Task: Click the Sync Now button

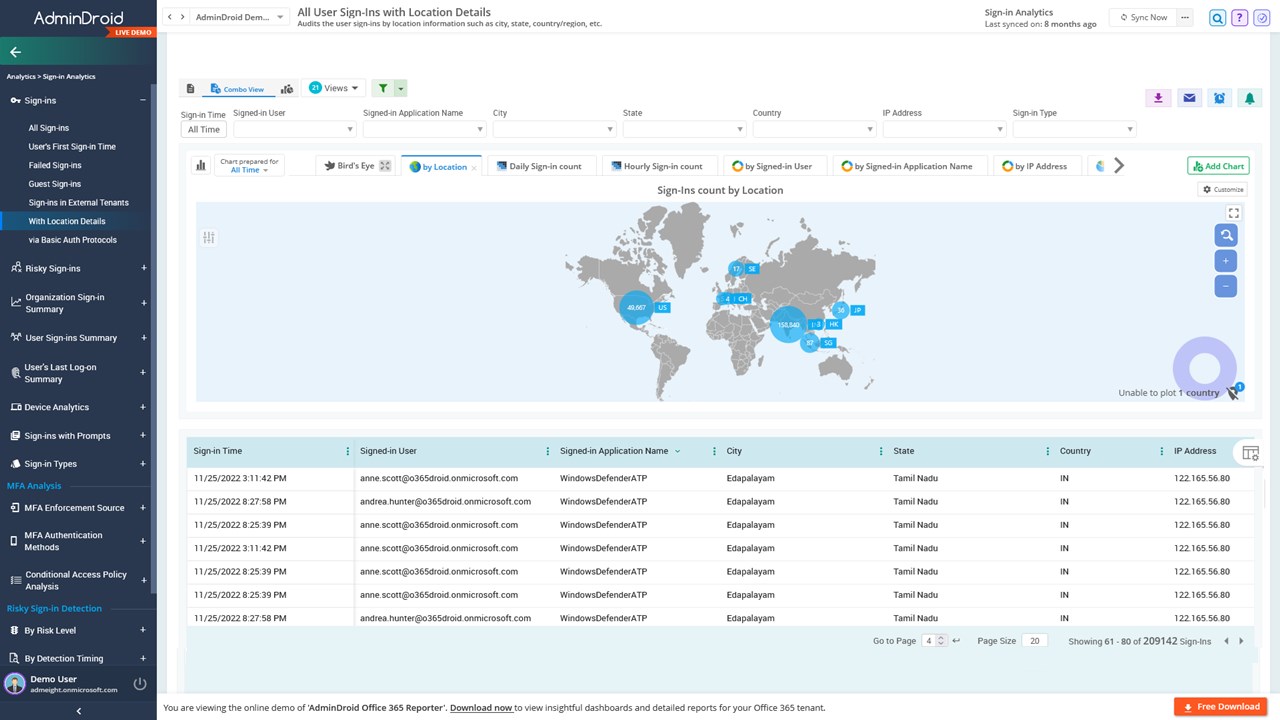Action: [x=1142, y=17]
